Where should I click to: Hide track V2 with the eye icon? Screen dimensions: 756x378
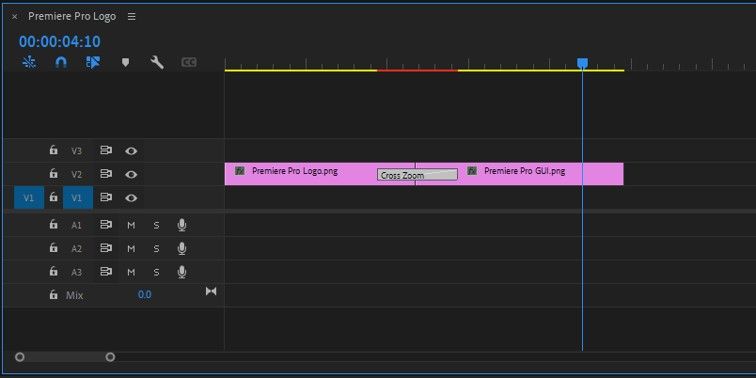coord(131,175)
